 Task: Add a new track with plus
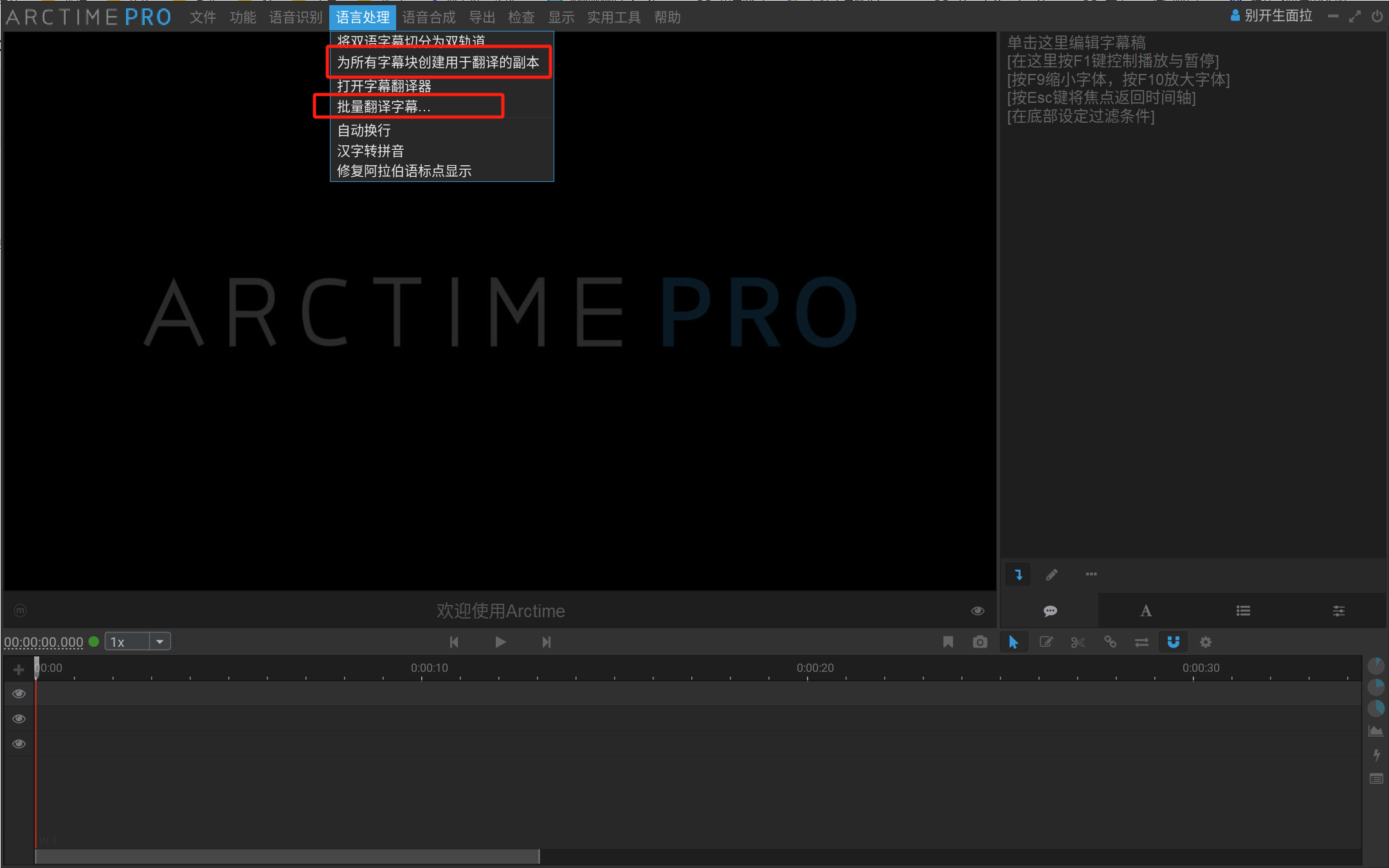pyautogui.click(x=19, y=670)
